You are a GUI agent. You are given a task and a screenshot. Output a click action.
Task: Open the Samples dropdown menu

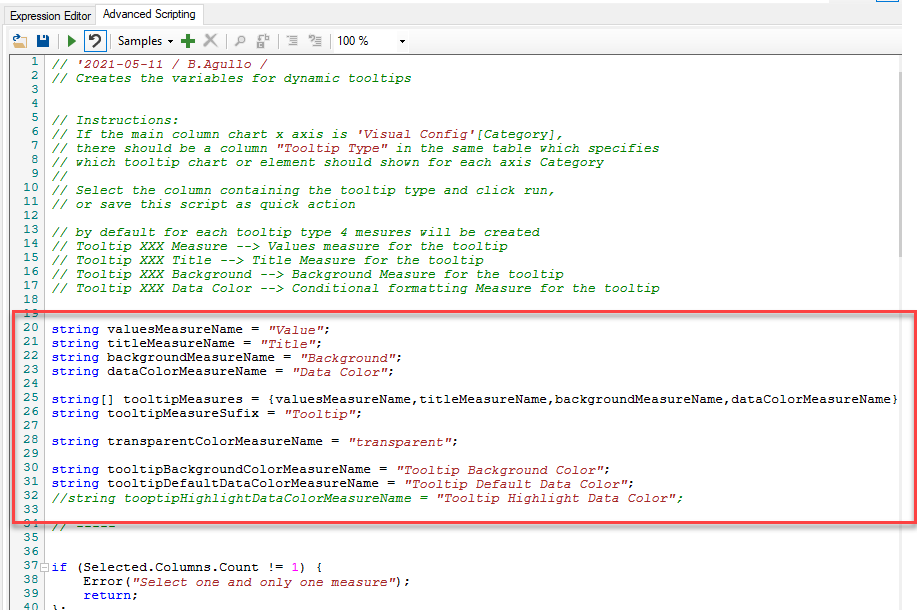[x=145, y=41]
